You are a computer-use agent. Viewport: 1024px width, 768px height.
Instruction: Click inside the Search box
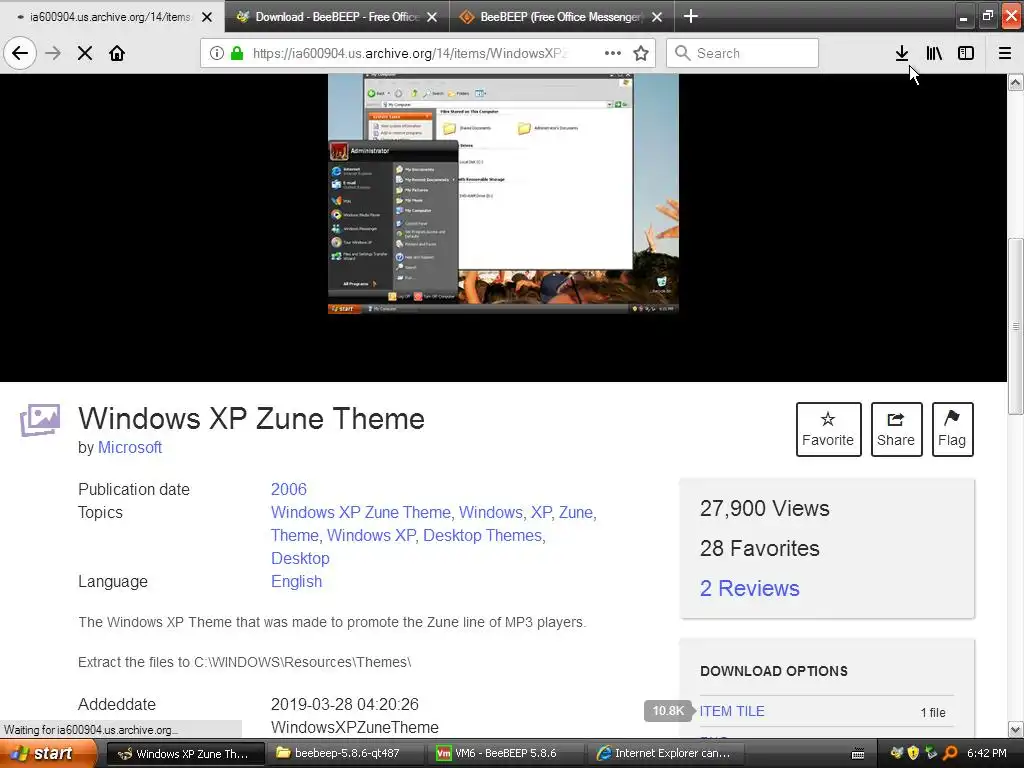(x=743, y=53)
